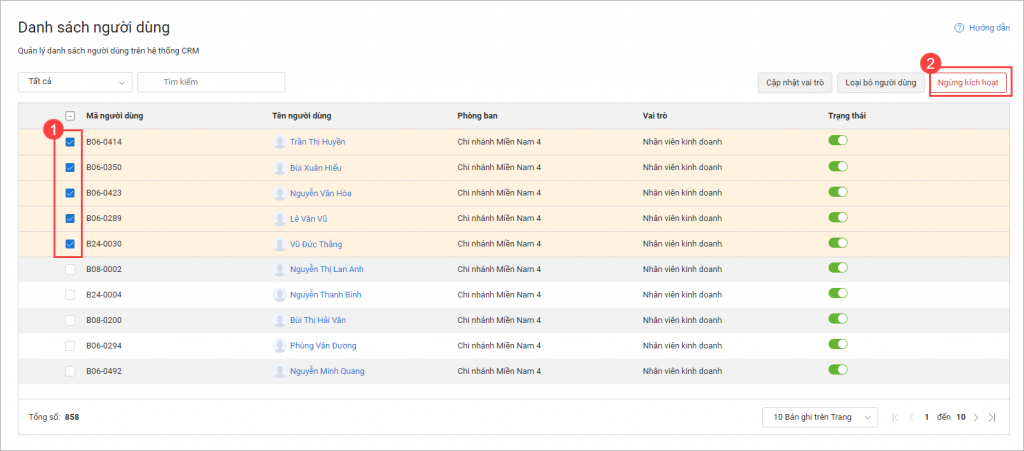The width and height of the screenshot is (1024, 451).
Task: Jump to last page arrow icon
Action: [x=992, y=417]
